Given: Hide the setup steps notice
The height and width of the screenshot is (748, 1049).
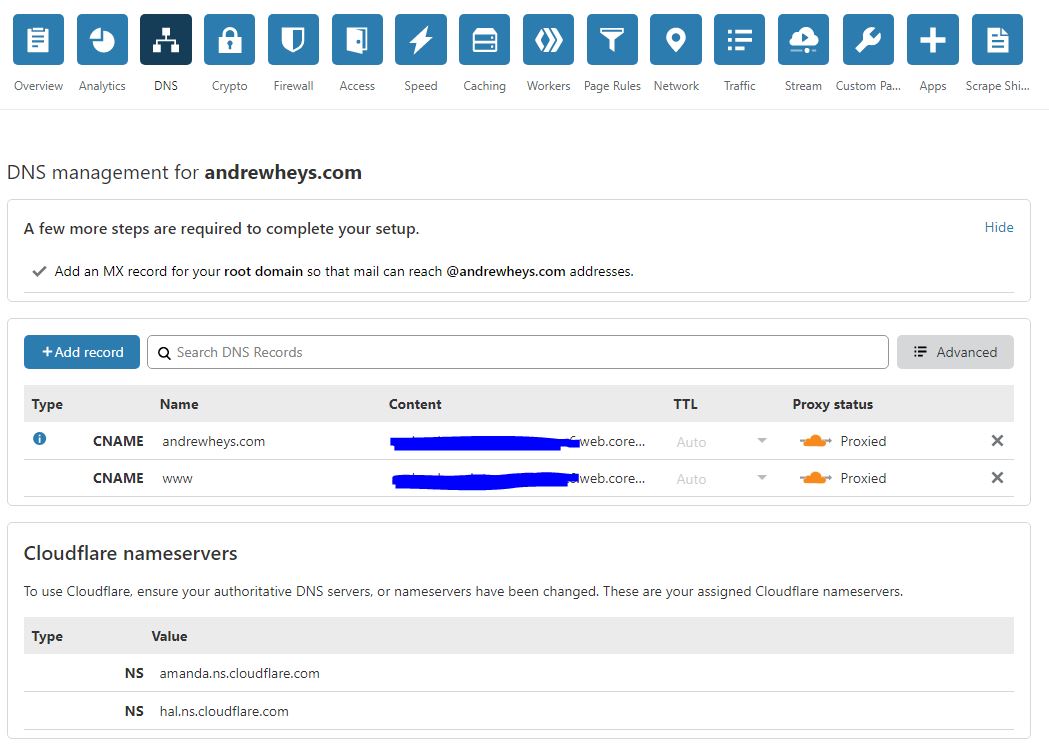Looking at the screenshot, I should (999, 227).
